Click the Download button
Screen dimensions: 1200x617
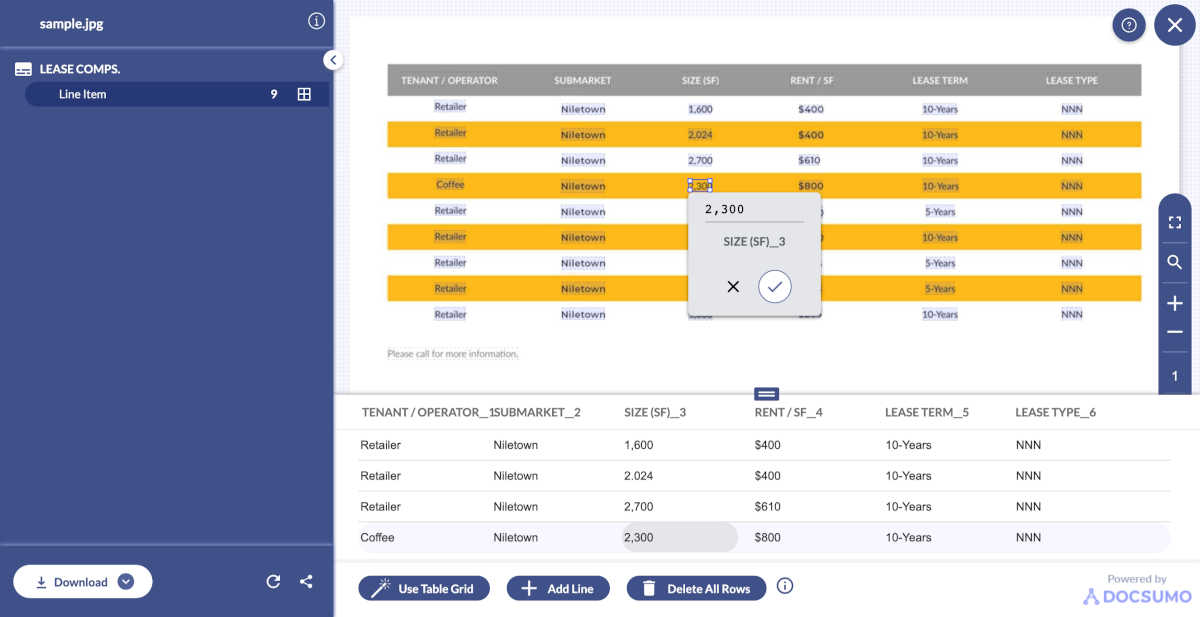coord(82,582)
